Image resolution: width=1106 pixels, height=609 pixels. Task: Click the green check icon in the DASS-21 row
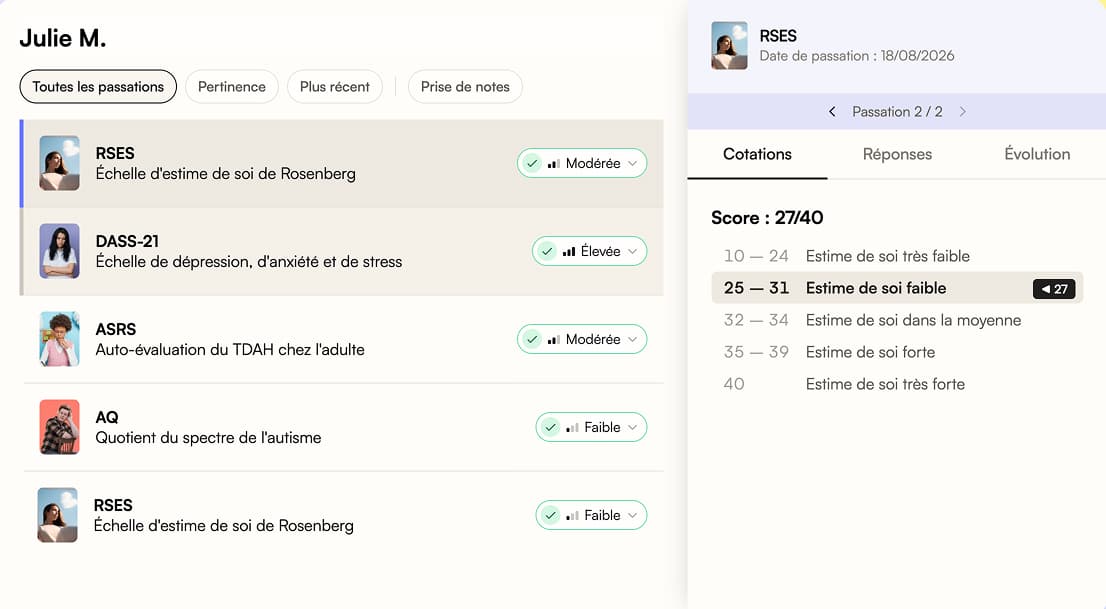[547, 251]
